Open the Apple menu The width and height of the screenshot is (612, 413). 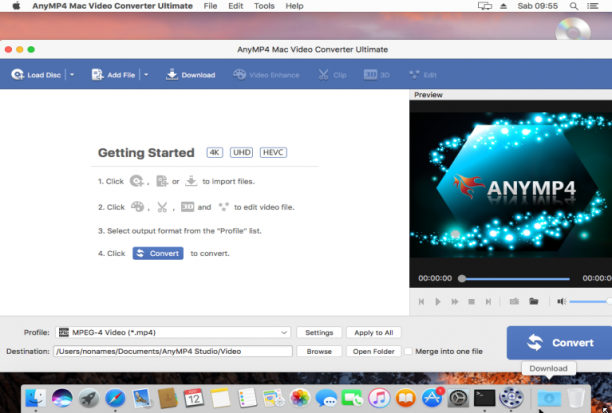[16, 6]
